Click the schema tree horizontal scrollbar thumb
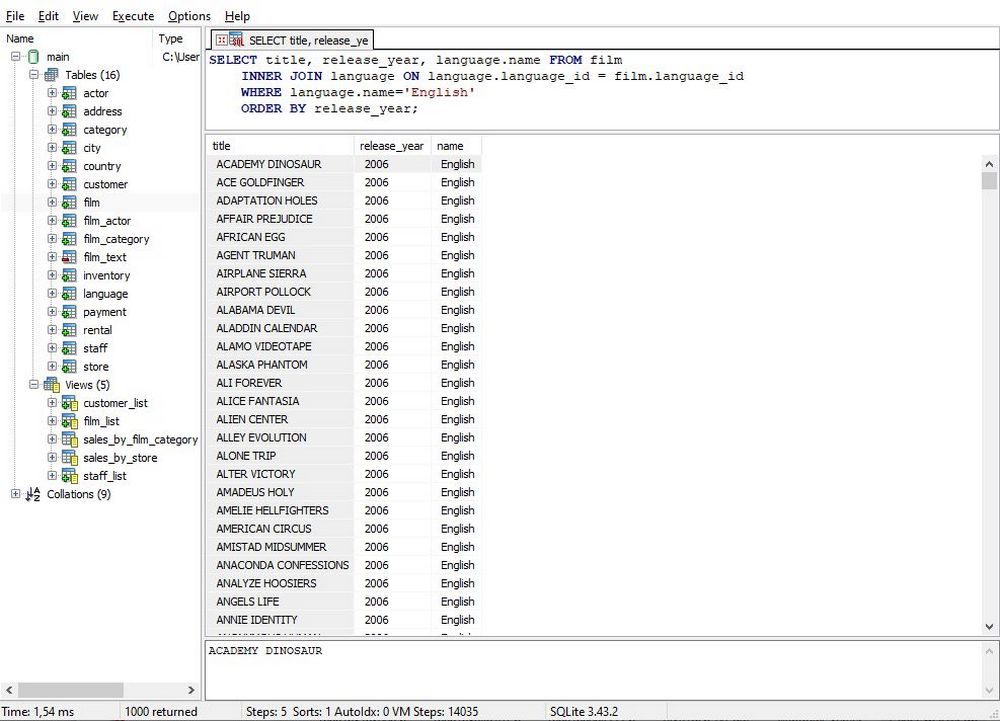The width and height of the screenshot is (1000, 721). coord(70,690)
